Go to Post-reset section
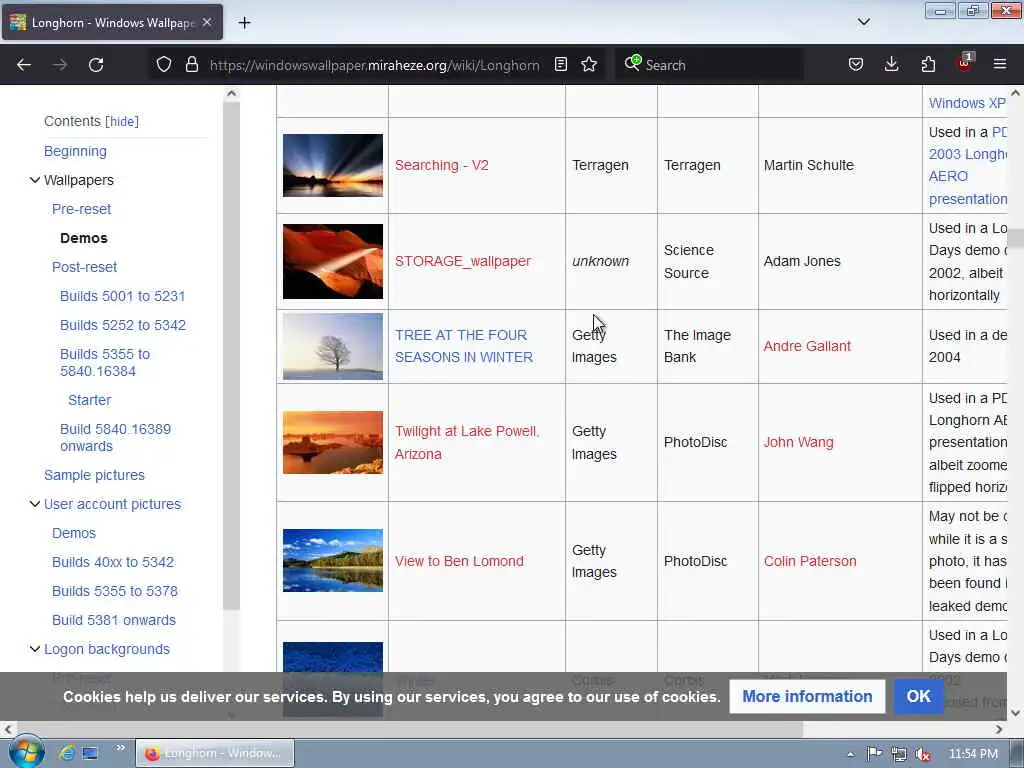The width and height of the screenshot is (1024, 768). point(84,267)
